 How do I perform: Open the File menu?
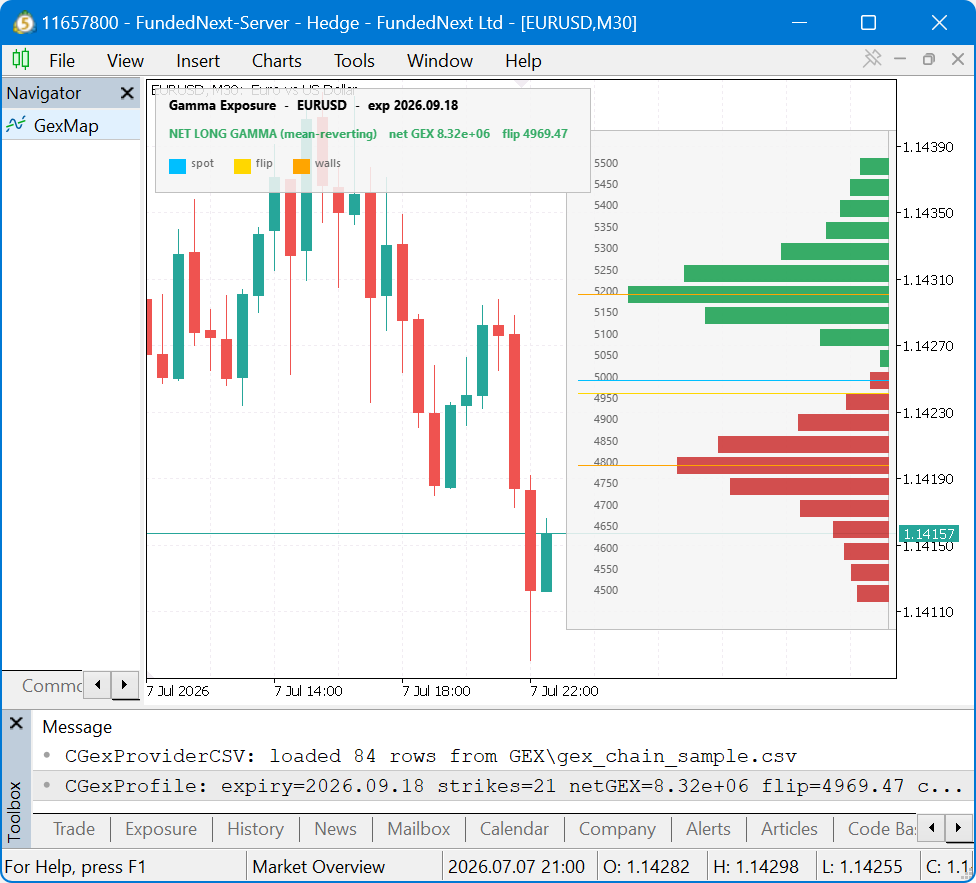(62, 61)
